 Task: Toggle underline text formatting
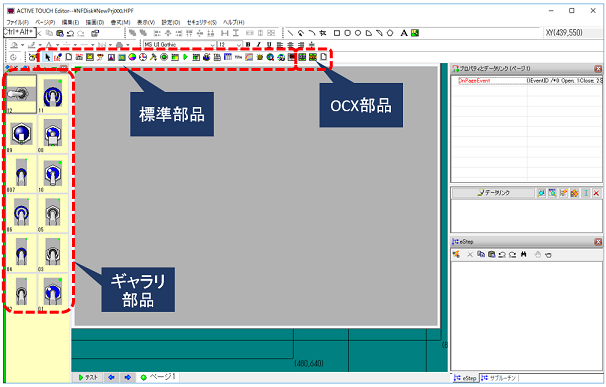(x=269, y=45)
